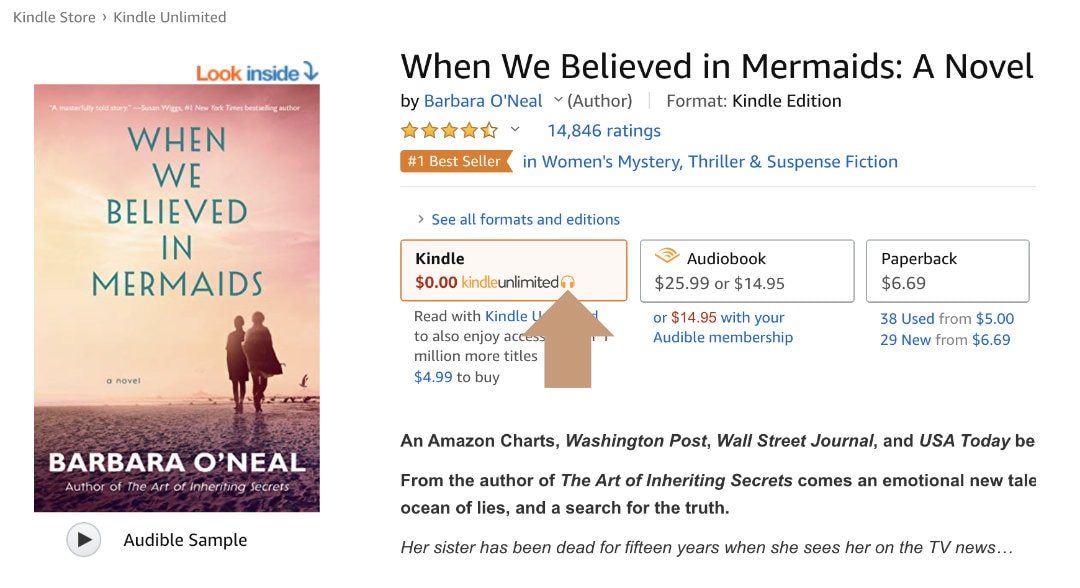The width and height of the screenshot is (1080, 588).
Task: Select the Paperback format option
Action: pyautogui.click(x=947, y=270)
